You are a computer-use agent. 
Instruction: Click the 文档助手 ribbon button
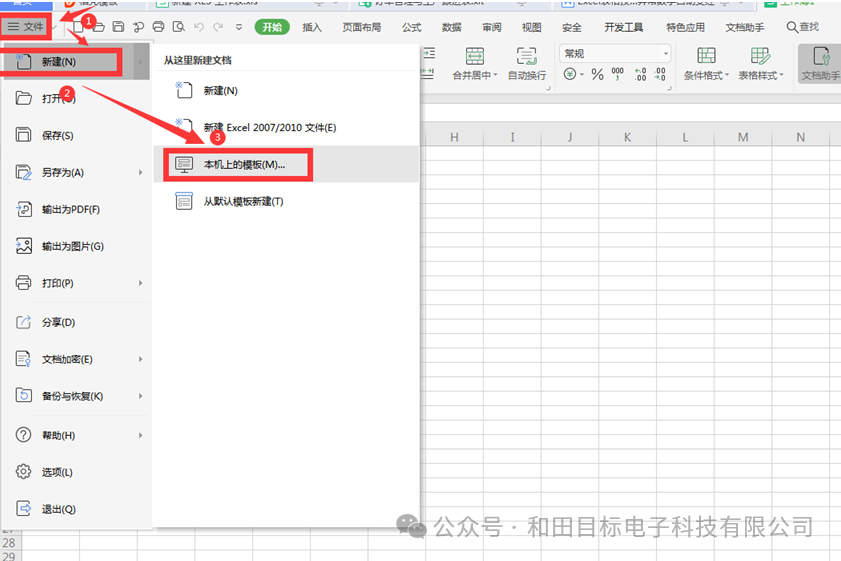coord(820,63)
